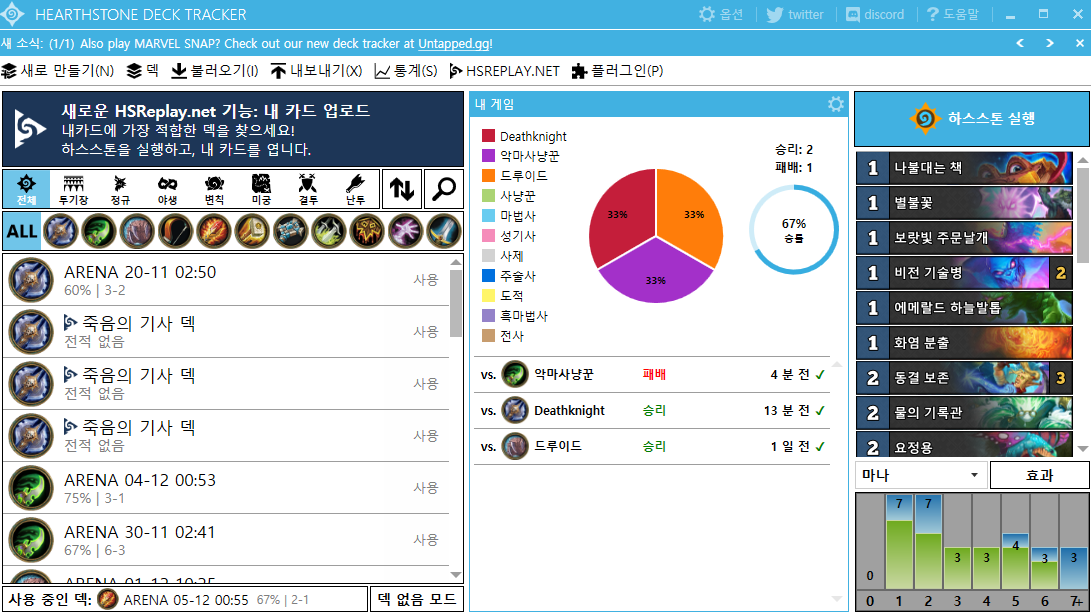Click 악마사냥꾼 purple legend swatch

tap(488, 156)
